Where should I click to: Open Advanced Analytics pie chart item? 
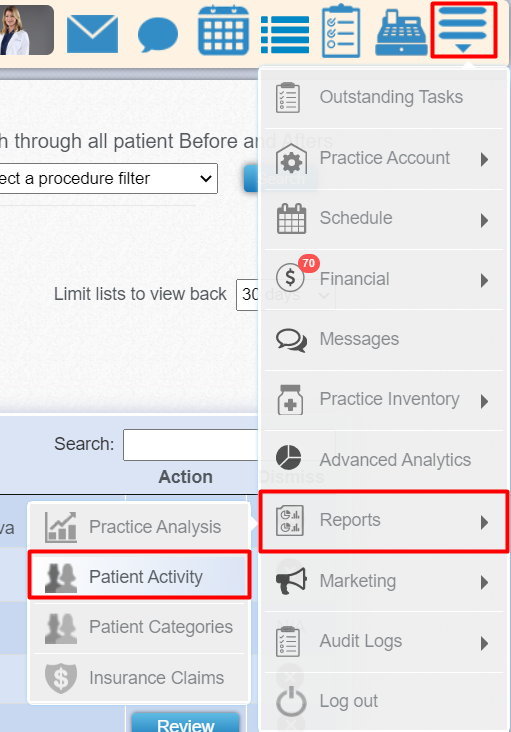[x=384, y=460]
